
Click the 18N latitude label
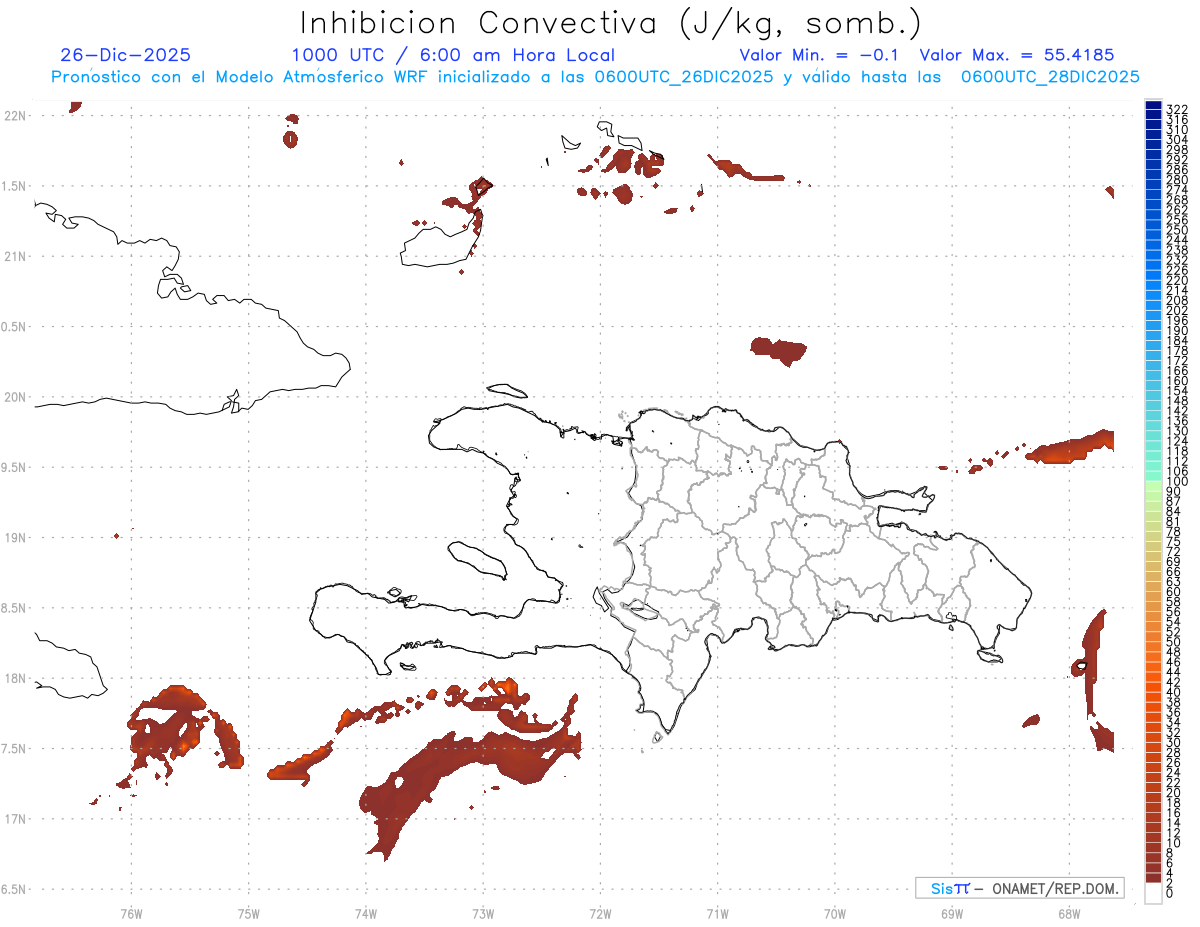[15, 678]
